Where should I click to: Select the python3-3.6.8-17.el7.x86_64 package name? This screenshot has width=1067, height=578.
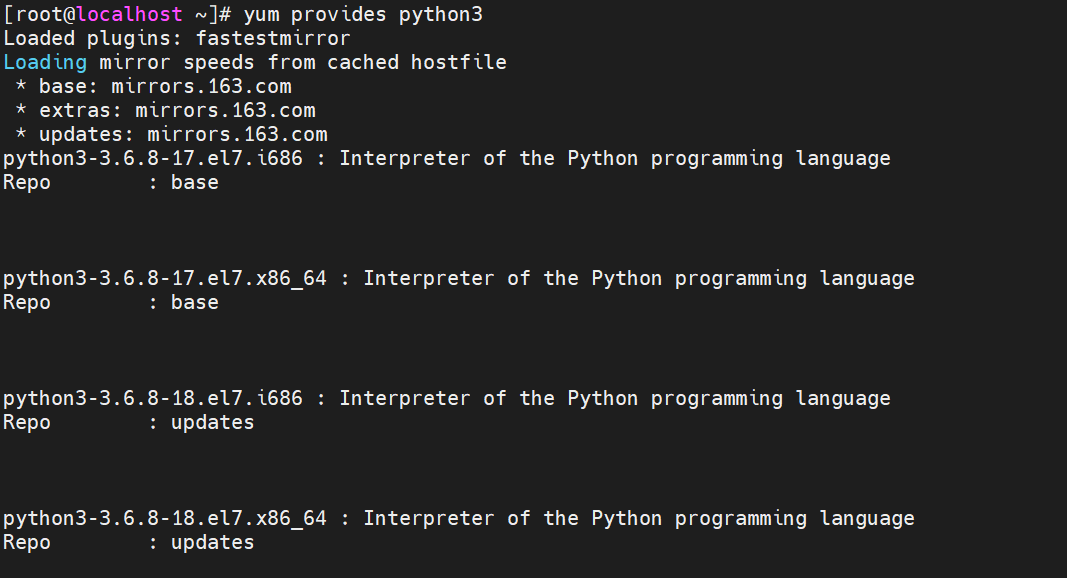pos(164,279)
